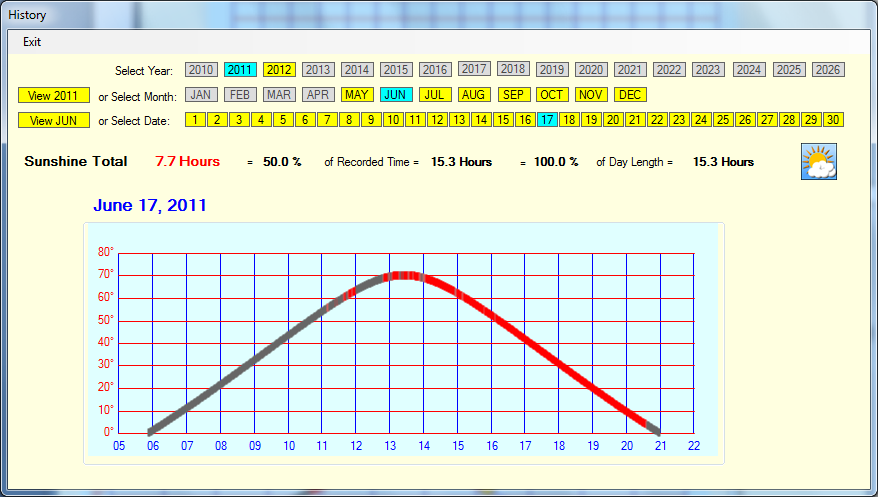Select year 2020
Screen dimensions: 878x497
[591, 69]
